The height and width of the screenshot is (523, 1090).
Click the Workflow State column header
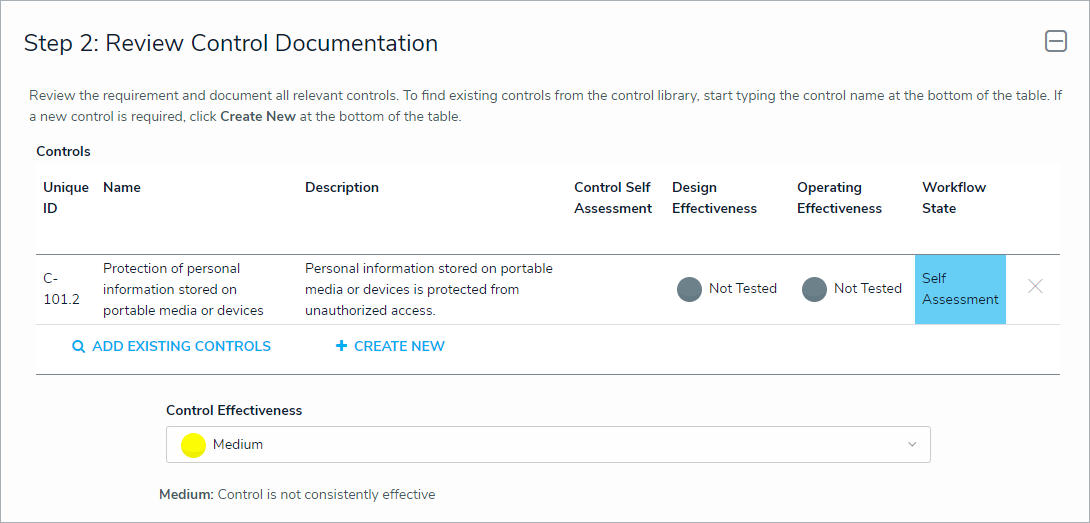tap(953, 198)
